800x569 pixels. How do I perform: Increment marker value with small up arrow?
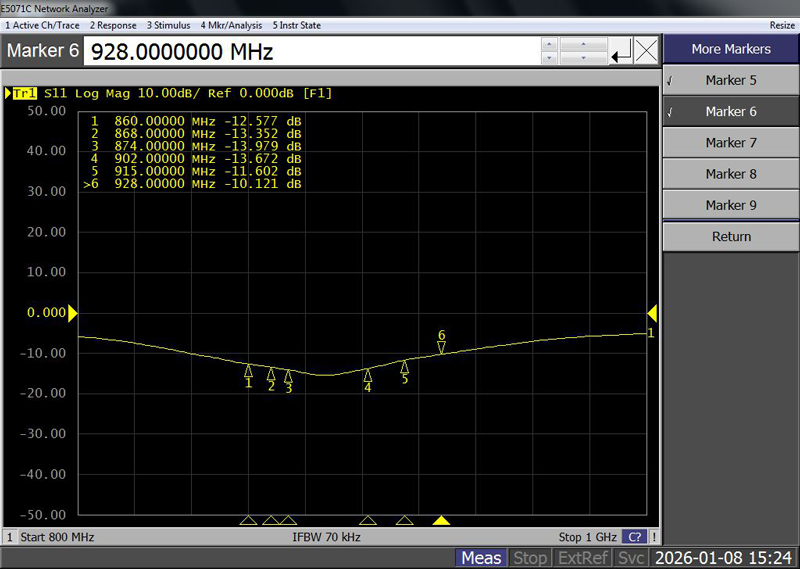tap(548, 43)
